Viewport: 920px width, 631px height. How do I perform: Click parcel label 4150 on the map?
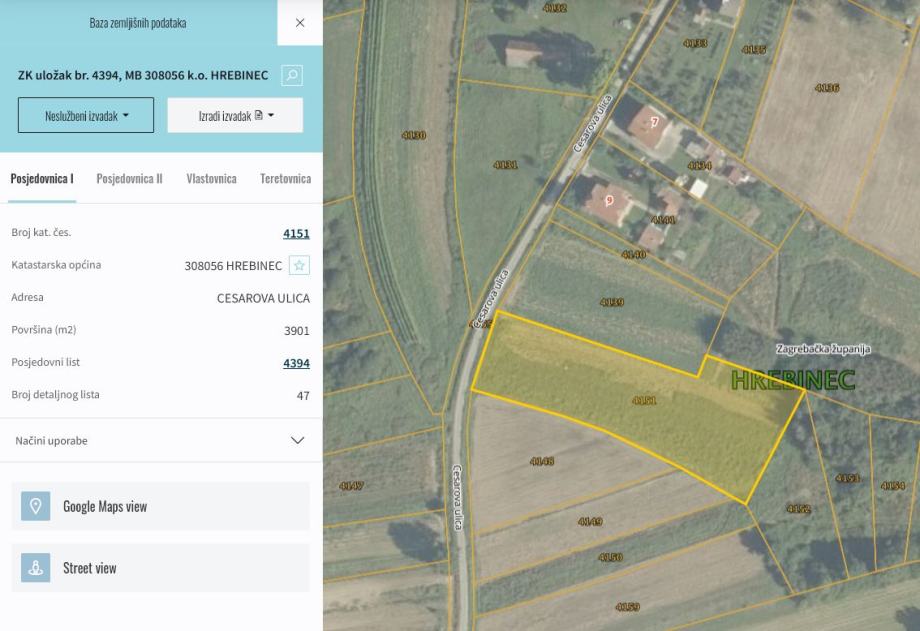pos(610,557)
